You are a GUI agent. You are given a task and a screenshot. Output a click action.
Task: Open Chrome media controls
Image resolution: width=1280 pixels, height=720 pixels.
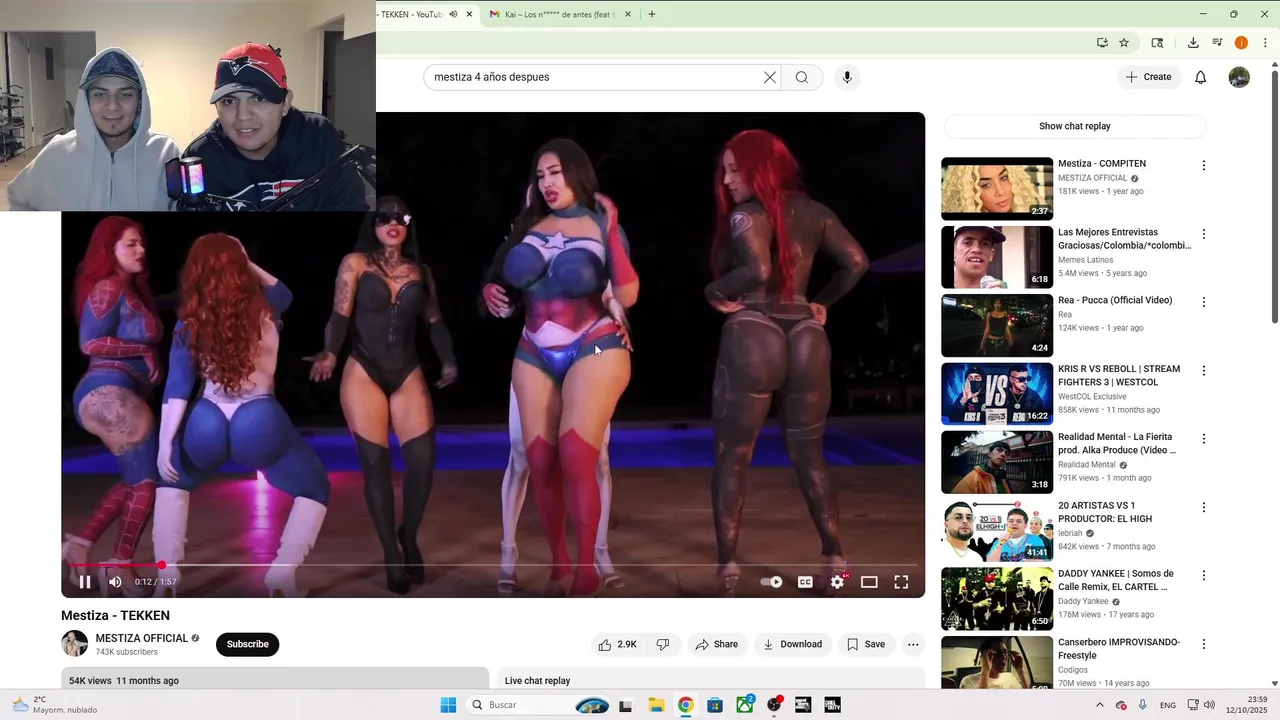[1217, 43]
